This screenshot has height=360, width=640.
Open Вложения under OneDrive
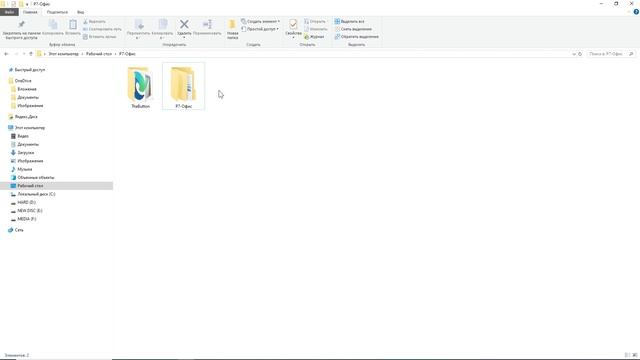(27, 89)
